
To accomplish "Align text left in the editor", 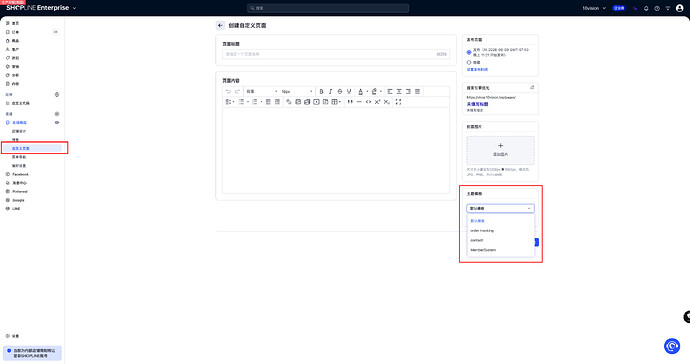I will tap(390, 92).
